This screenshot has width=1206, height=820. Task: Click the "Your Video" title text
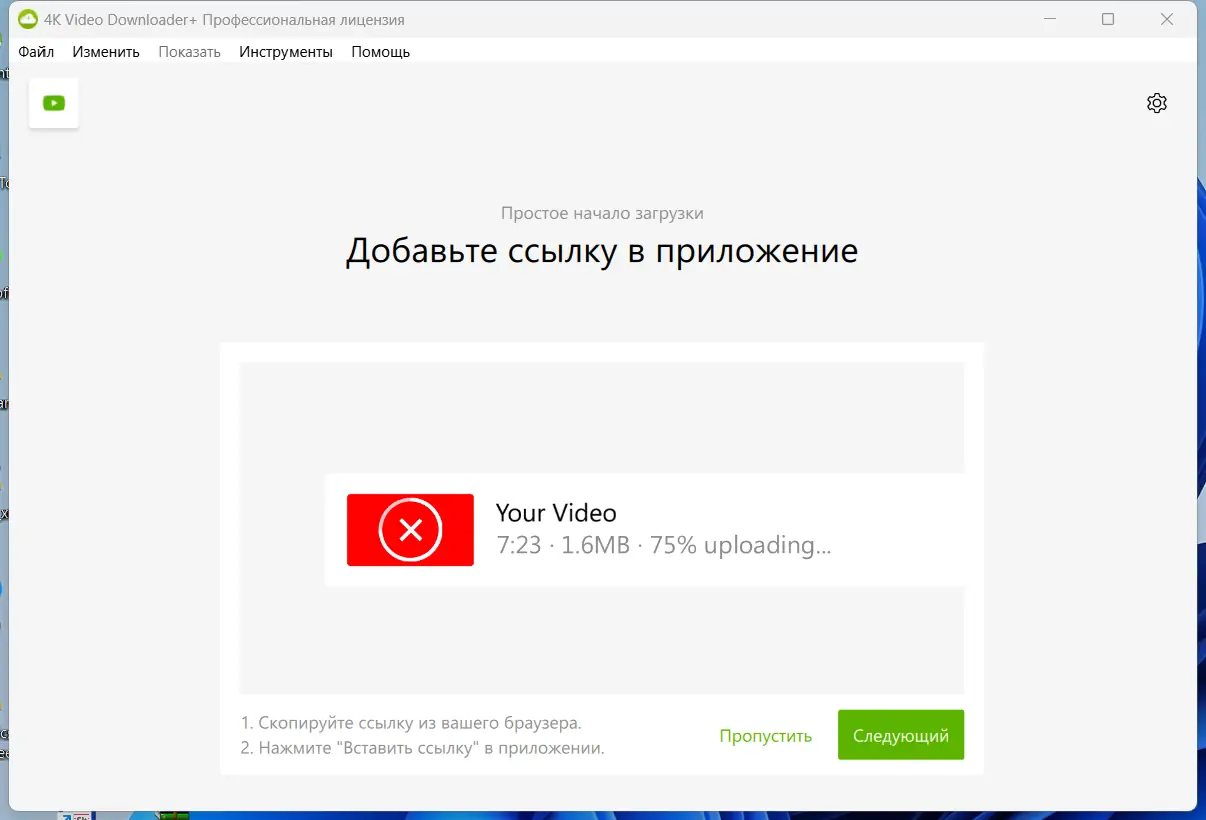tap(556, 513)
